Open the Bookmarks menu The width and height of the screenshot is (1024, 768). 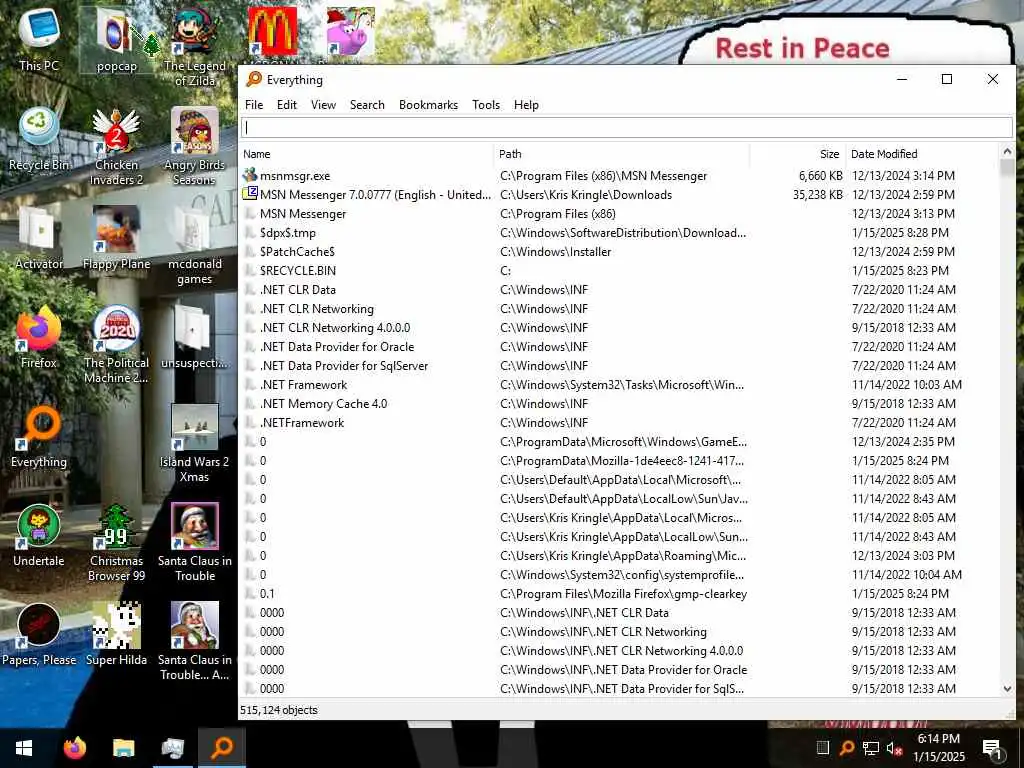pyautogui.click(x=428, y=104)
